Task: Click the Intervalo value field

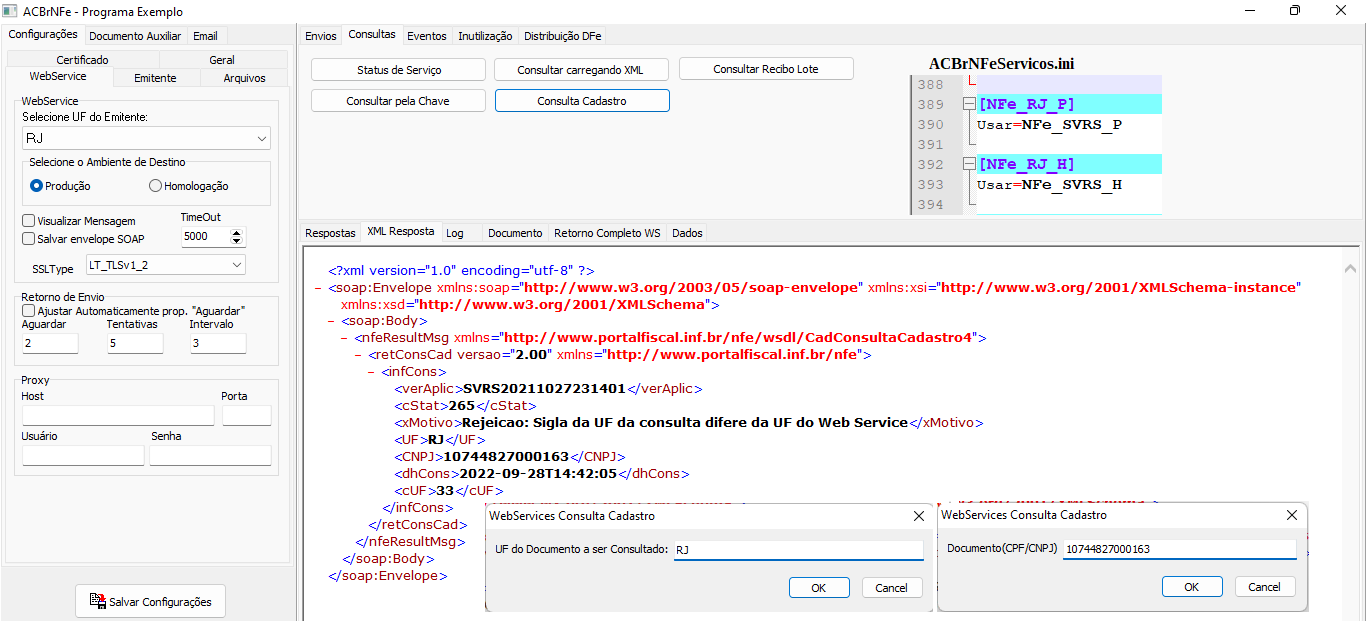Action: coord(218,343)
